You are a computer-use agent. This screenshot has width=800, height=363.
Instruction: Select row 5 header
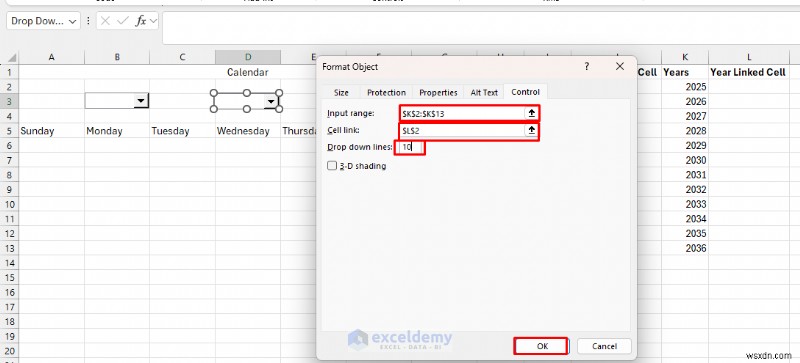pos(9,131)
